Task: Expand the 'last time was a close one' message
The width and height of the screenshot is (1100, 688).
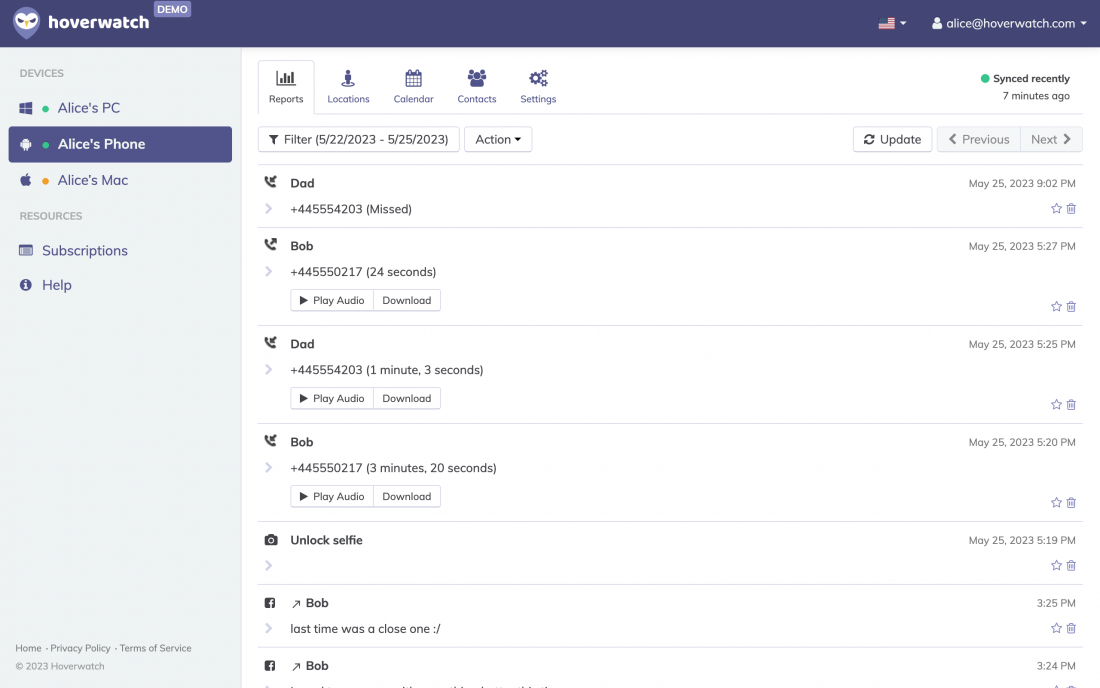Action: pyautogui.click(x=269, y=628)
